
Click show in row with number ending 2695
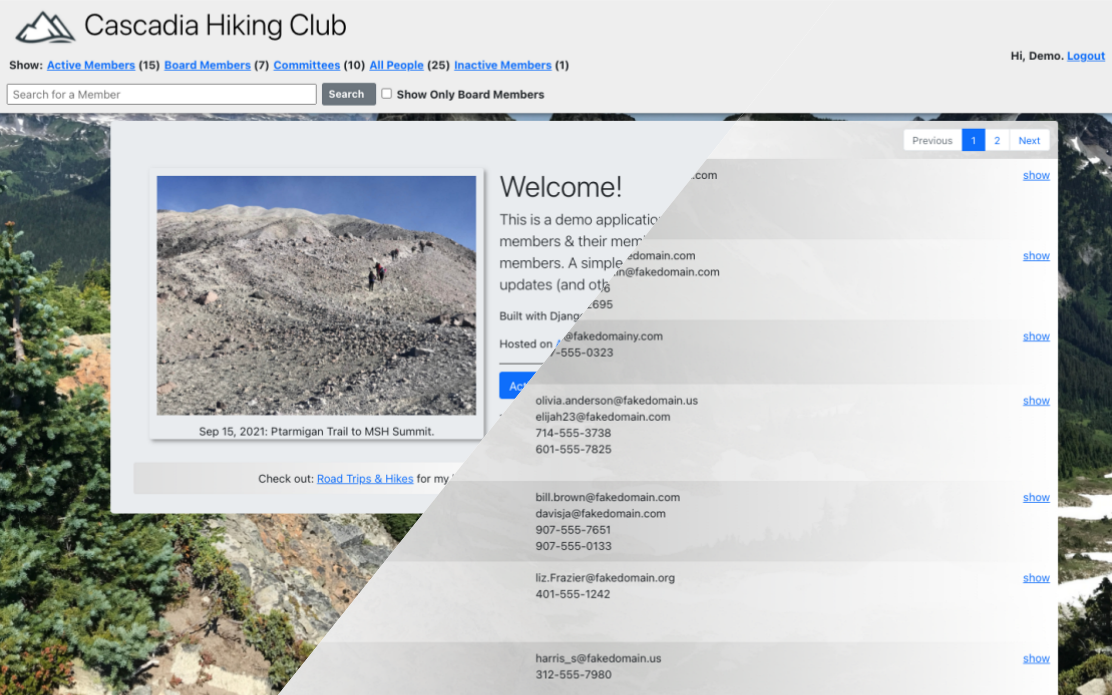point(1036,256)
